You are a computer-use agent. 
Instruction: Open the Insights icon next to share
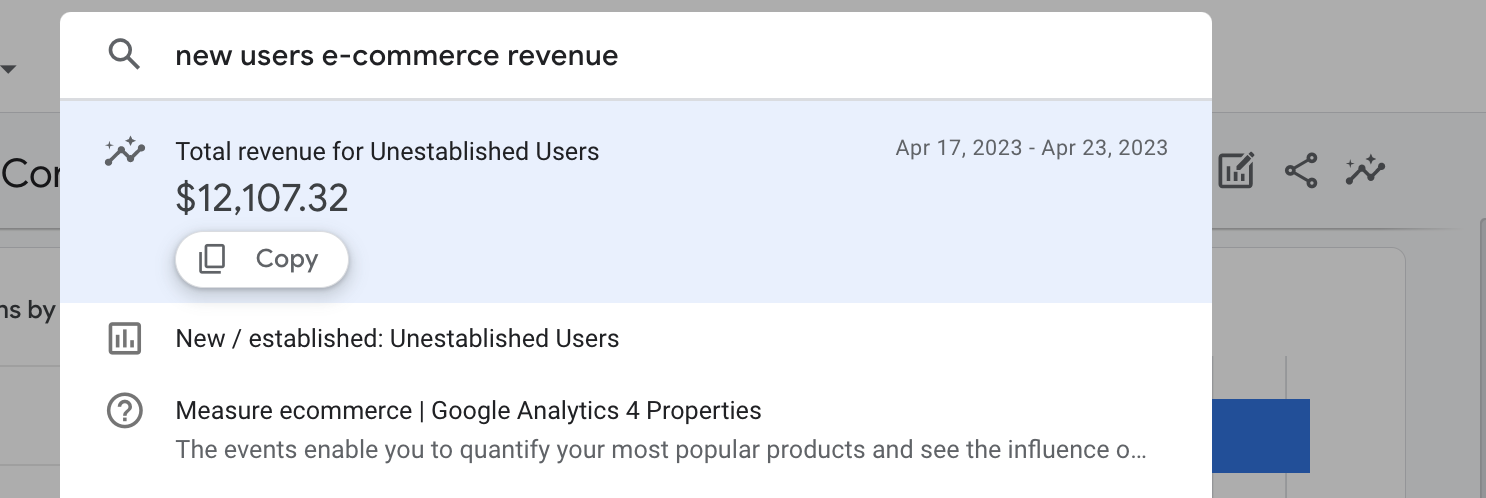click(x=1365, y=171)
